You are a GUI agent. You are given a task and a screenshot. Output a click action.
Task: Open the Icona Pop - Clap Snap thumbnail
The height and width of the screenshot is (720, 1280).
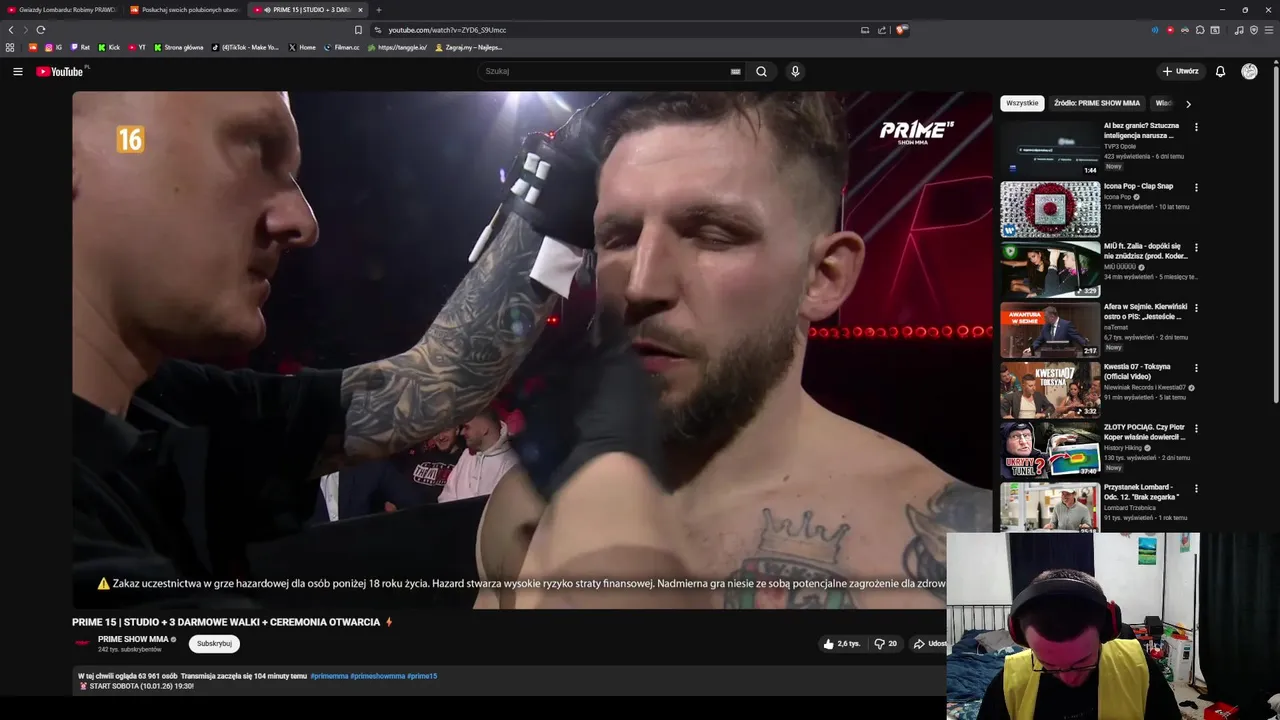1050,209
